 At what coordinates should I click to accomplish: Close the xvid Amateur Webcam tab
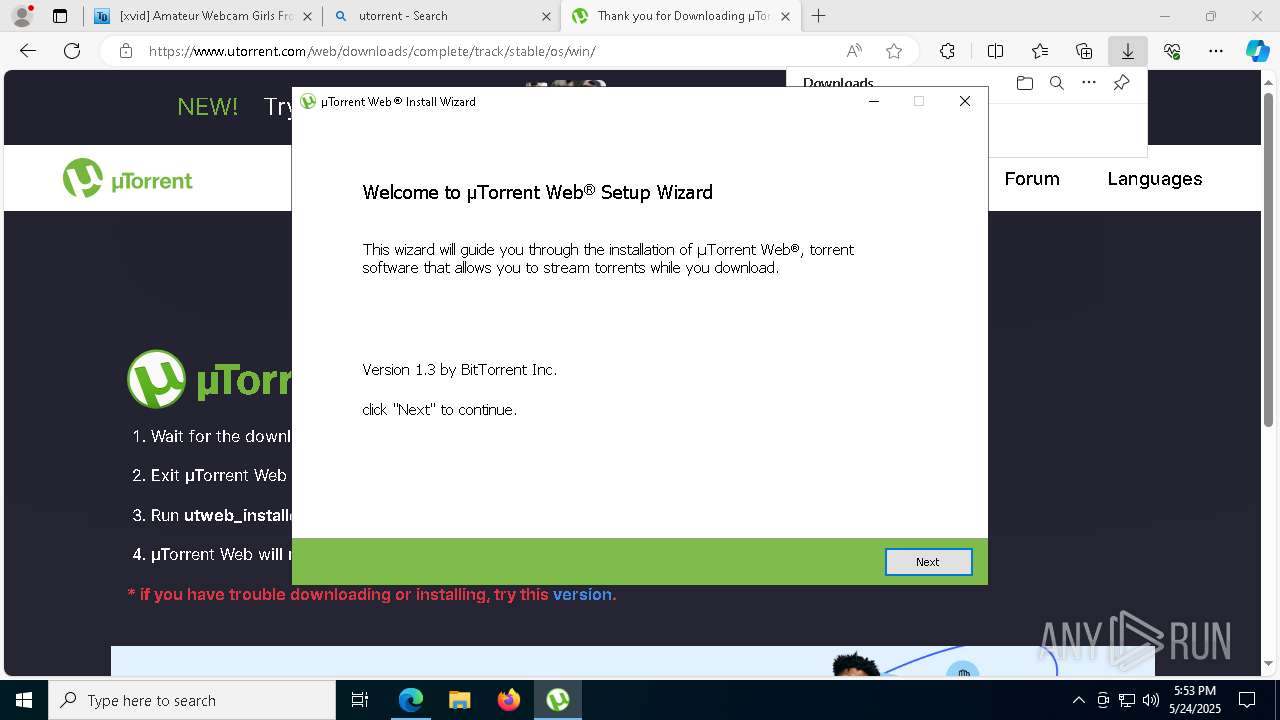point(306,16)
